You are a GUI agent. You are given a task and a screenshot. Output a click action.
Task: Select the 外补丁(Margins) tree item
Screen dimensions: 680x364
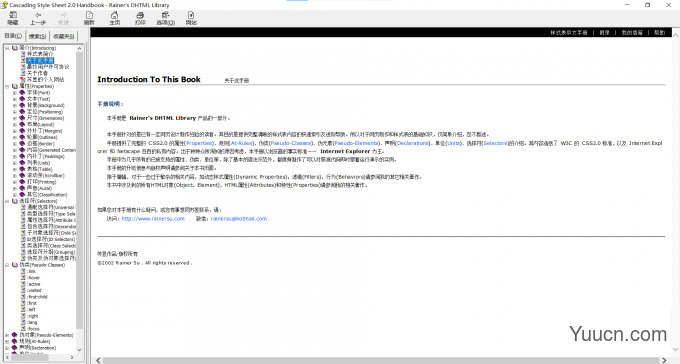pos(45,131)
